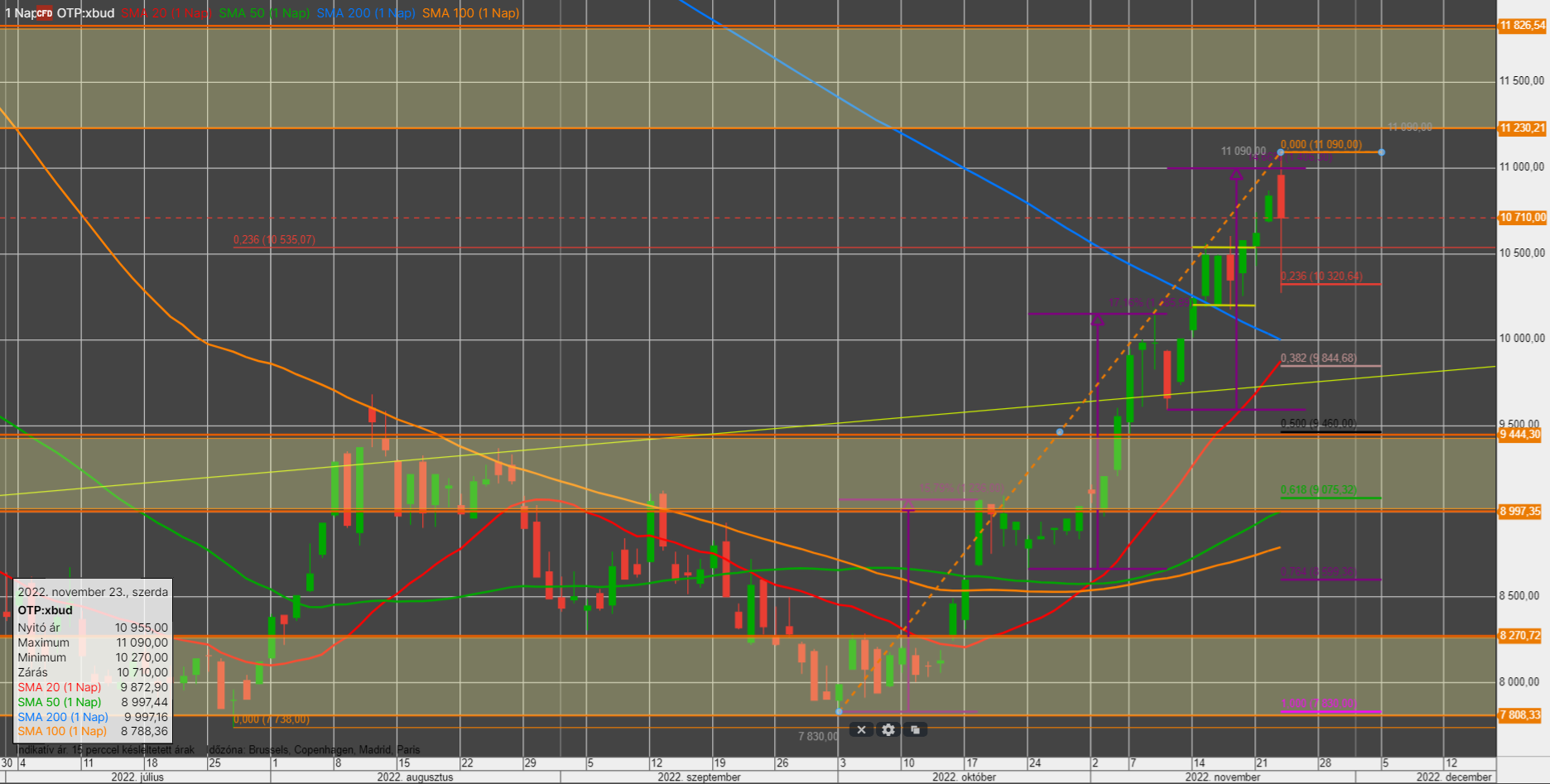1550x784 pixels.
Task: Click Fibonacci right anchor handle at 11 090
Action: click(1381, 152)
